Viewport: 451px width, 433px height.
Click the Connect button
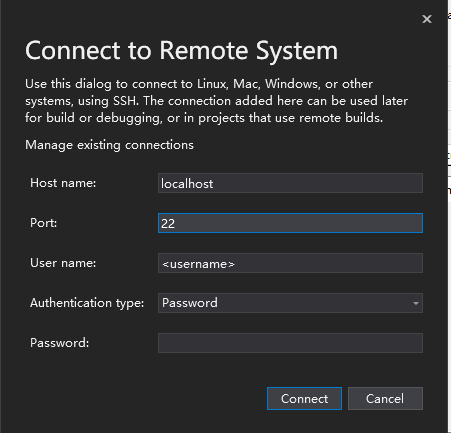point(304,399)
